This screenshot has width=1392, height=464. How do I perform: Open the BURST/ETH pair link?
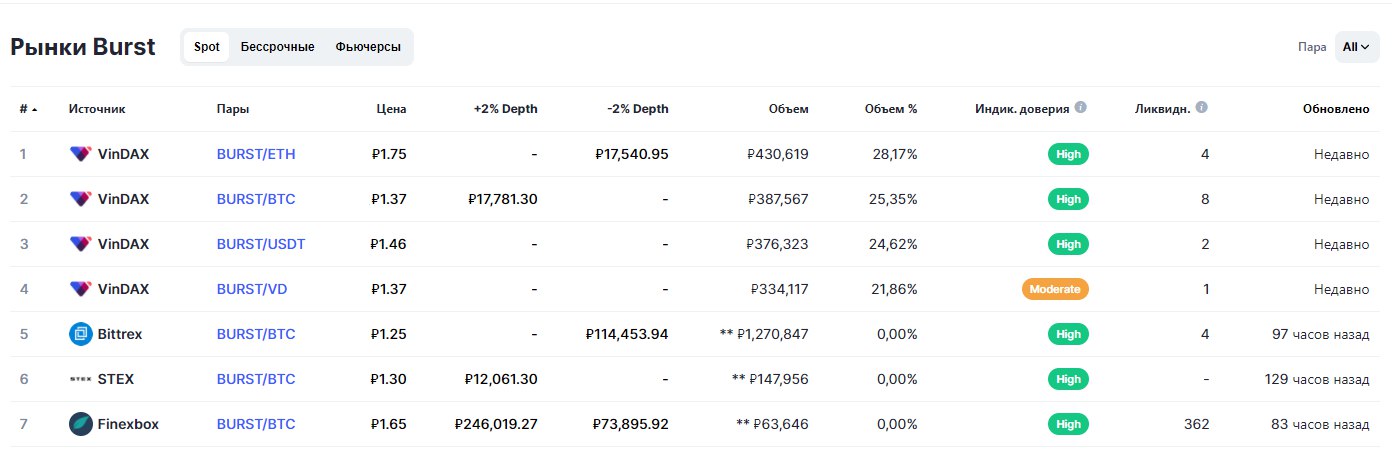click(x=256, y=154)
